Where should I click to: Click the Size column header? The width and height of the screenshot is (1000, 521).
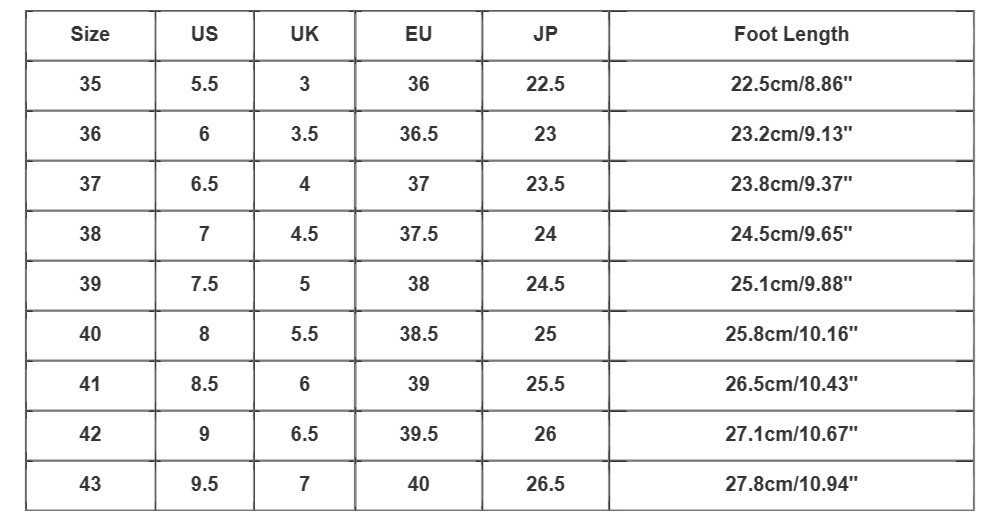pyautogui.click(x=90, y=36)
